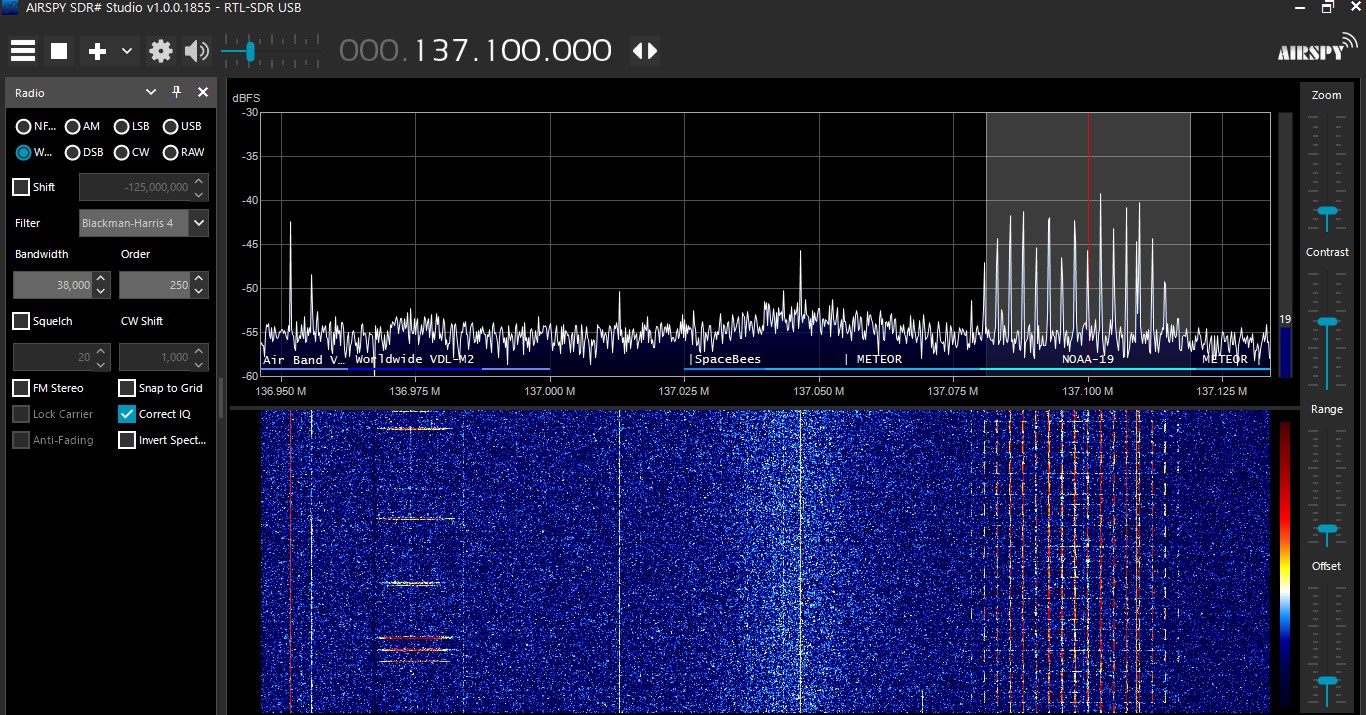Click the 137.050 M frequency axis label
This screenshot has height=715, width=1366.
[x=818, y=391]
